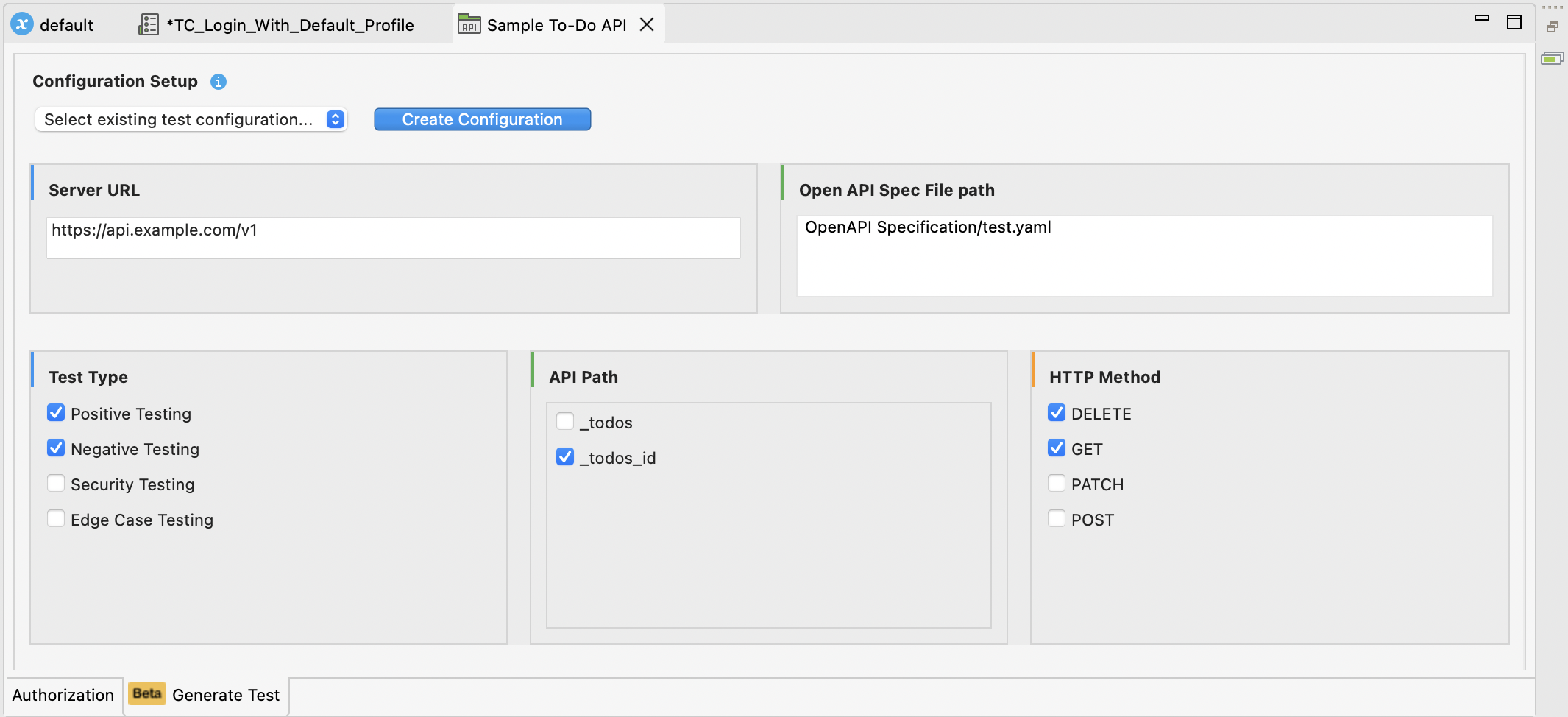Open the Generate Test bottom tab
This screenshot has width=1568, height=717.
point(206,695)
